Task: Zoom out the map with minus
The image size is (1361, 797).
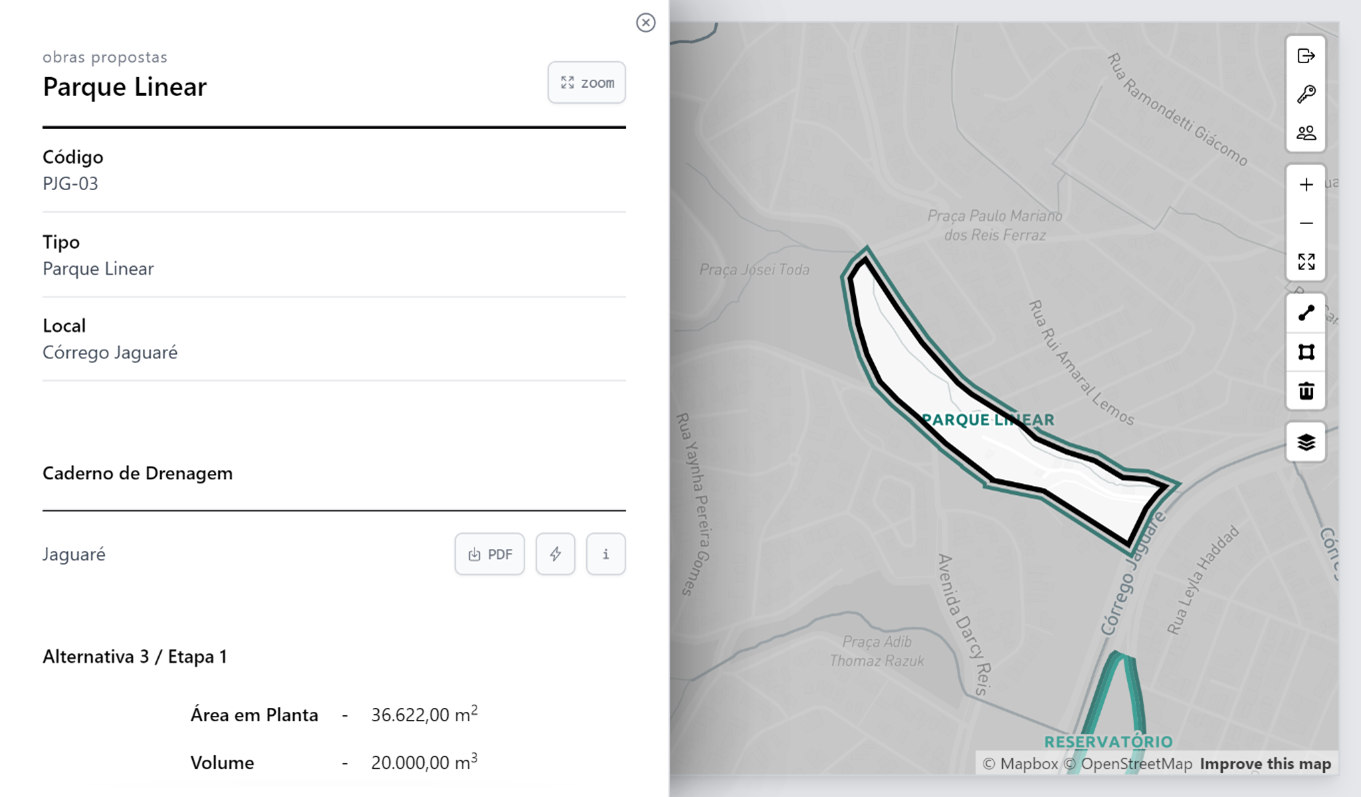Action: tap(1306, 223)
